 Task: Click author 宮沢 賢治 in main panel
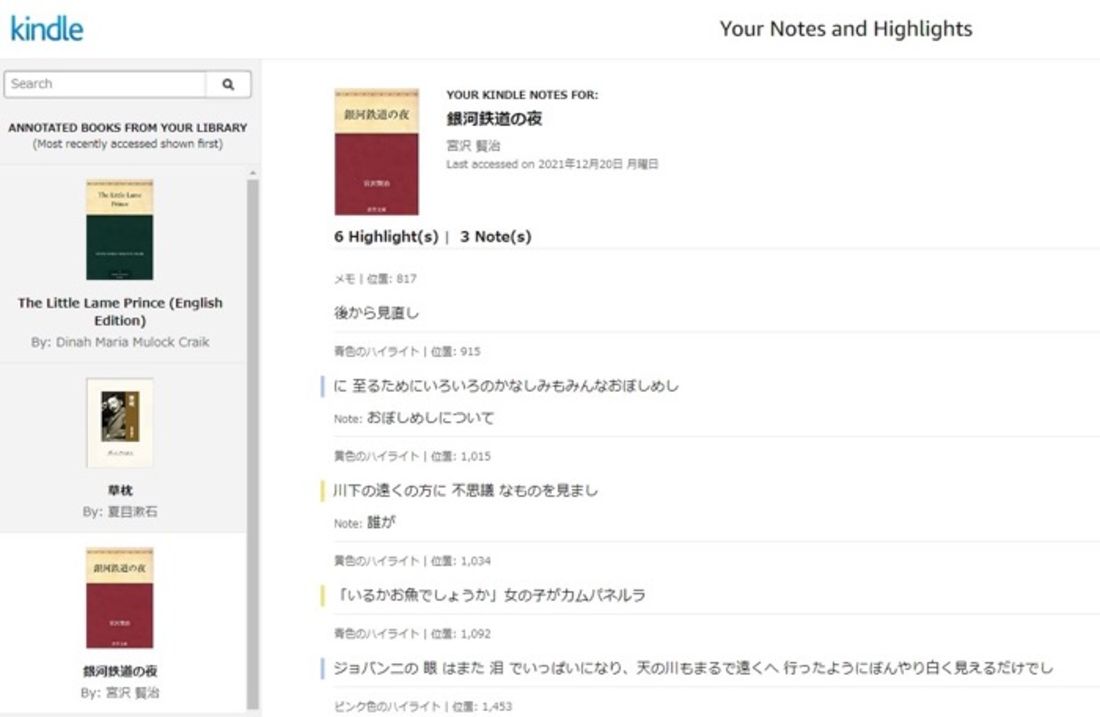pos(474,146)
